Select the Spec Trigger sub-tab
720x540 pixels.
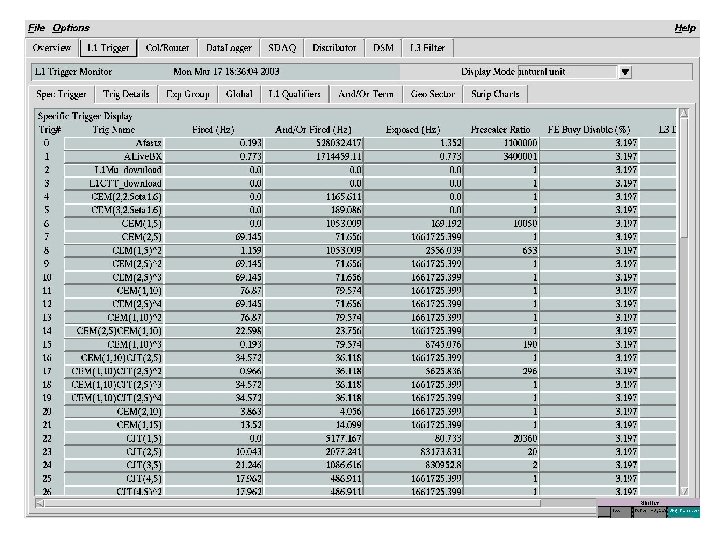[61, 94]
